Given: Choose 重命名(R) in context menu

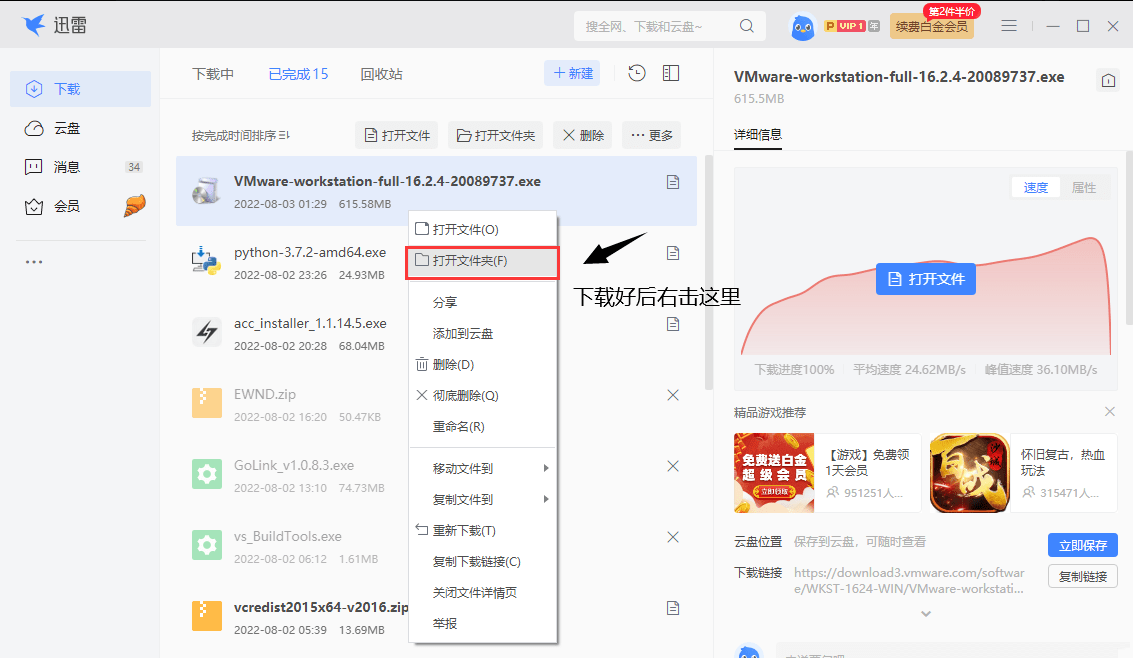Looking at the screenshot, I should pyautogui.click(x=483, y=426).
